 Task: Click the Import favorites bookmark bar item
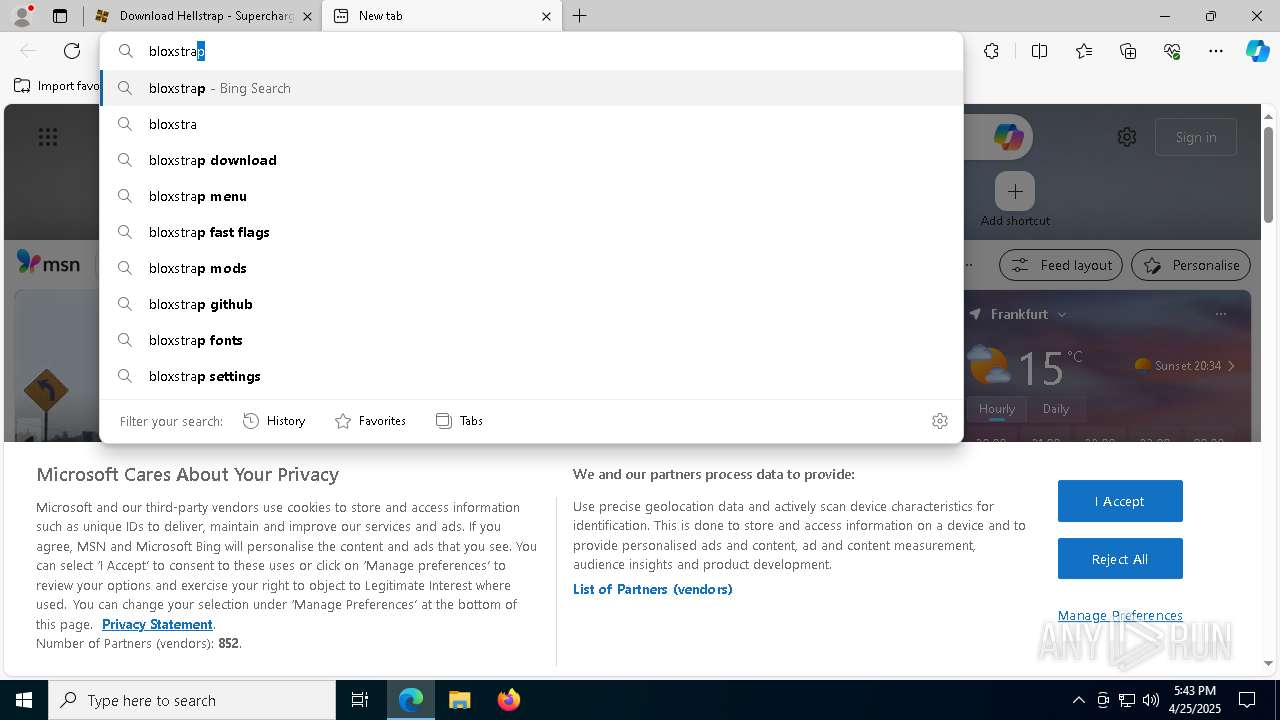(x=57, y=86)
